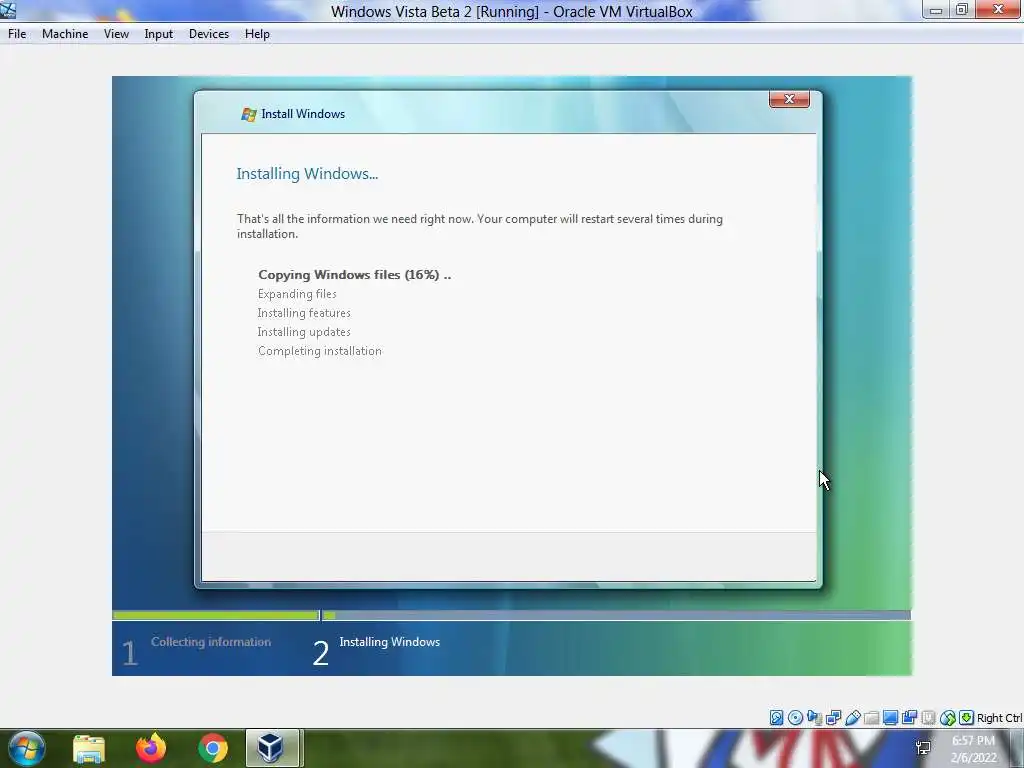Click the taskbar clock showing 6:57 PM

(973, 749)
